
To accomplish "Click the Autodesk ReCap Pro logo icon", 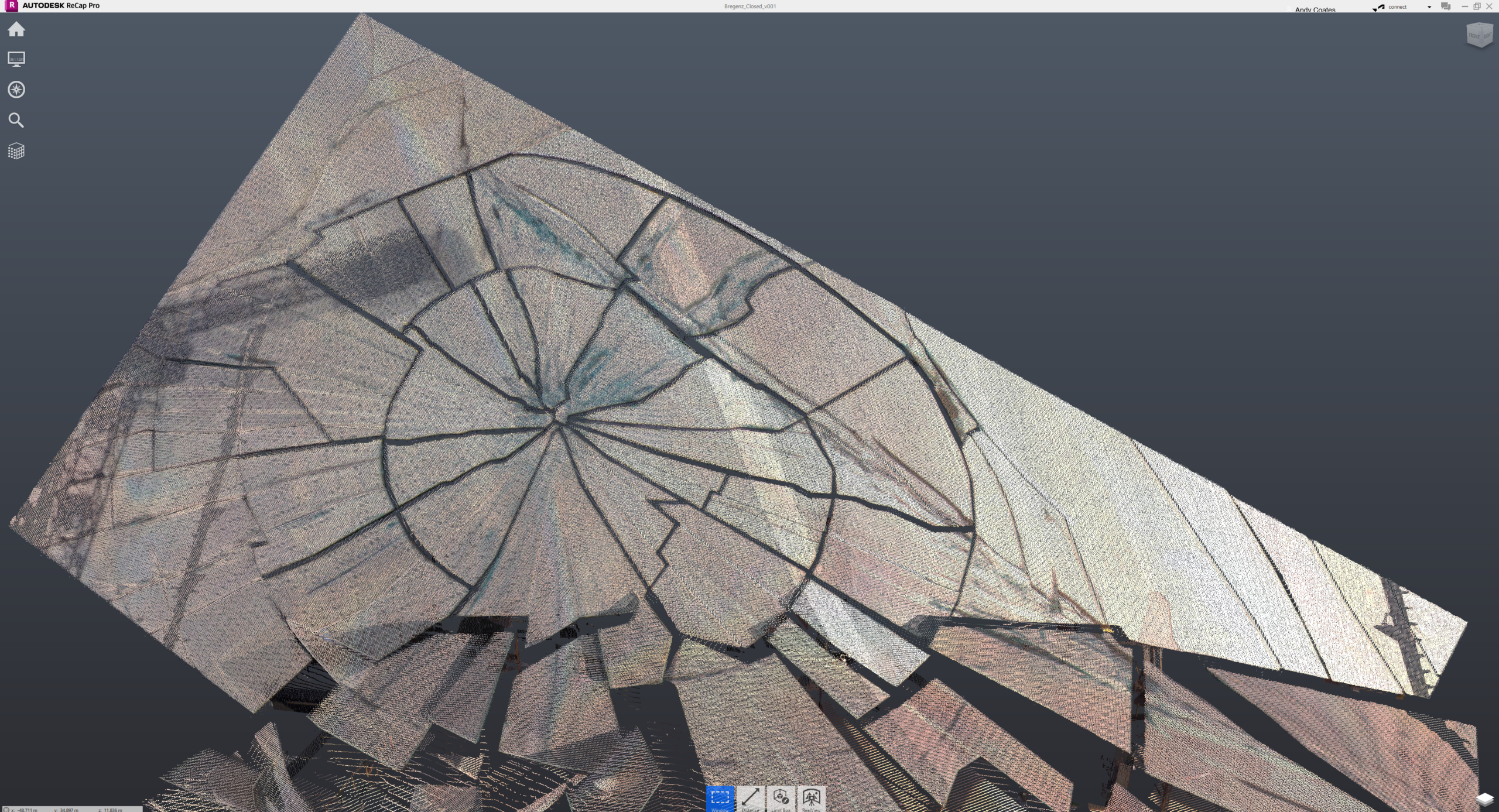I will click(11, 6).
